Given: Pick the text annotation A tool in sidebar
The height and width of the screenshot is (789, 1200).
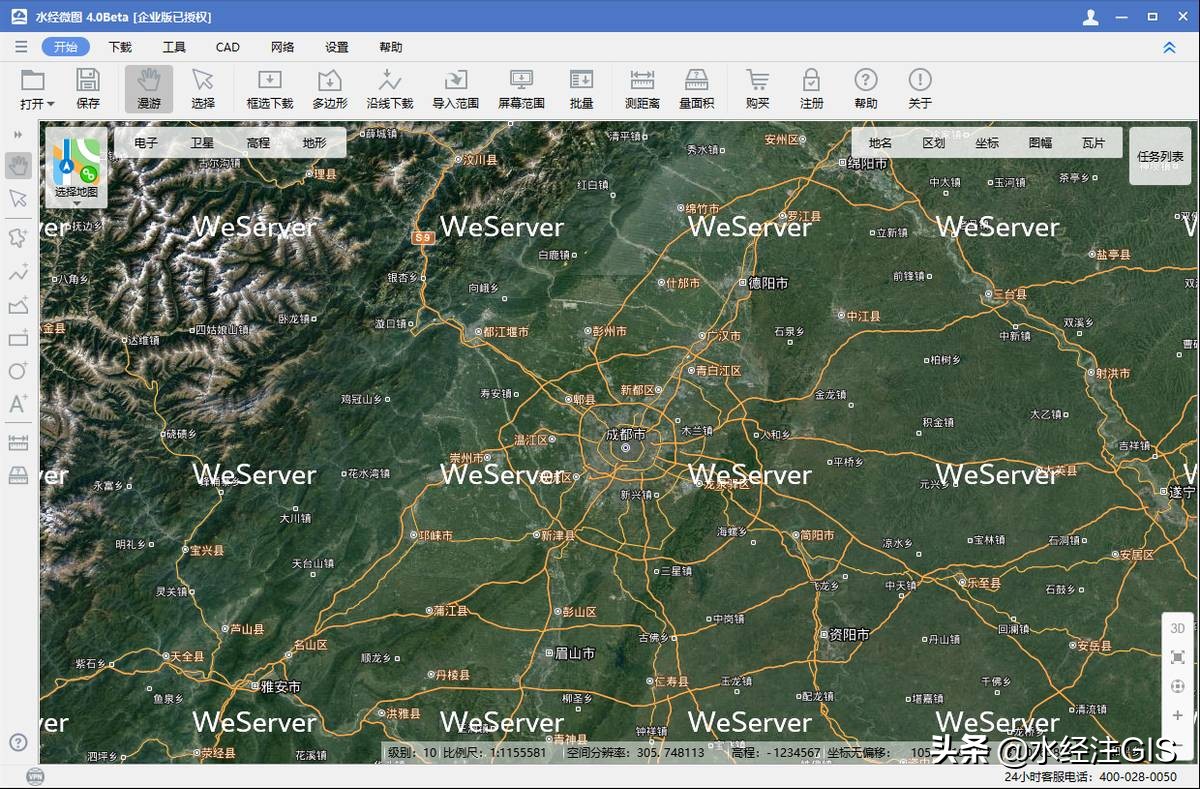Looking at the screenshot, I should point(18,404).
